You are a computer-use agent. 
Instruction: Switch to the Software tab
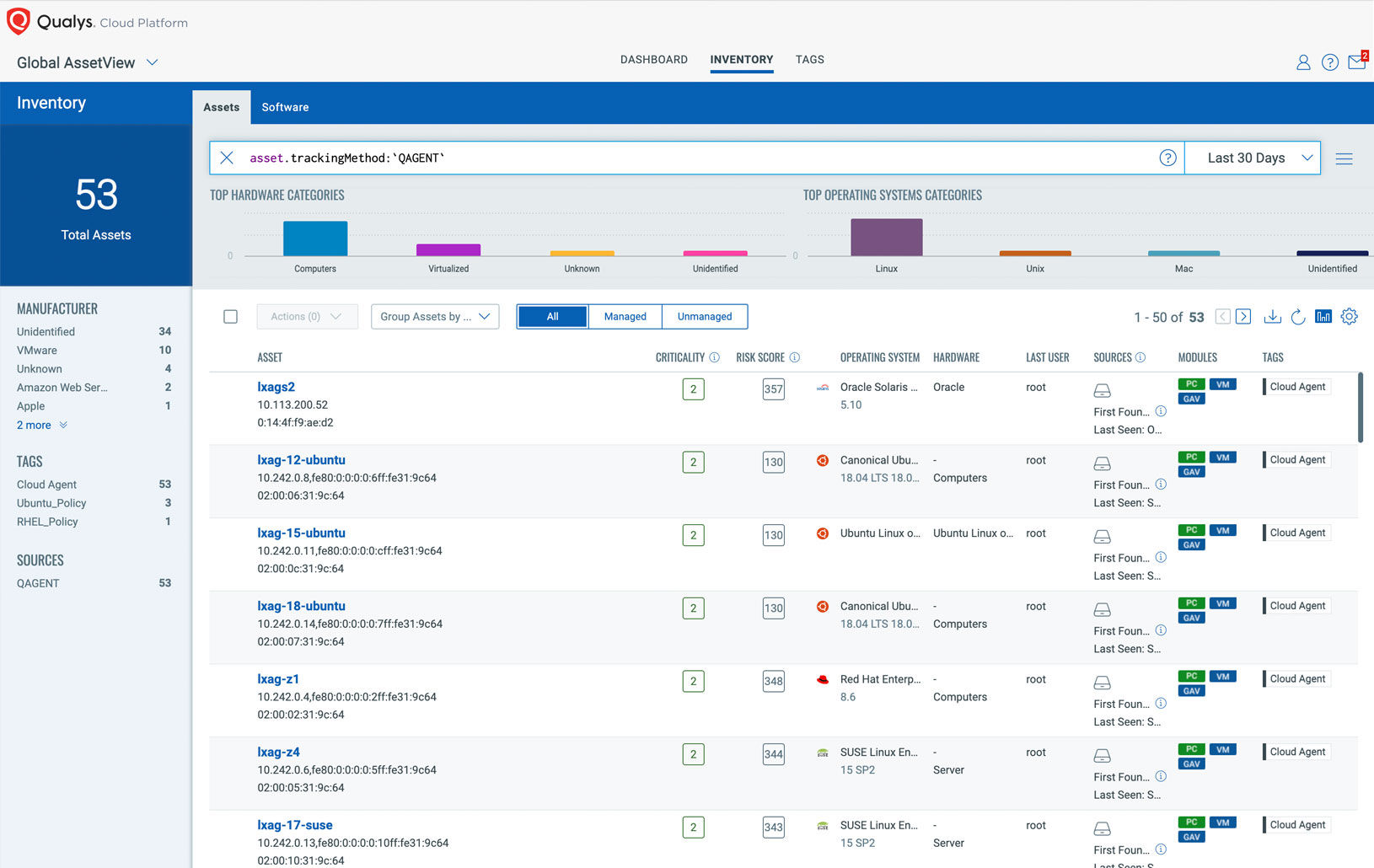coord(285,107)
